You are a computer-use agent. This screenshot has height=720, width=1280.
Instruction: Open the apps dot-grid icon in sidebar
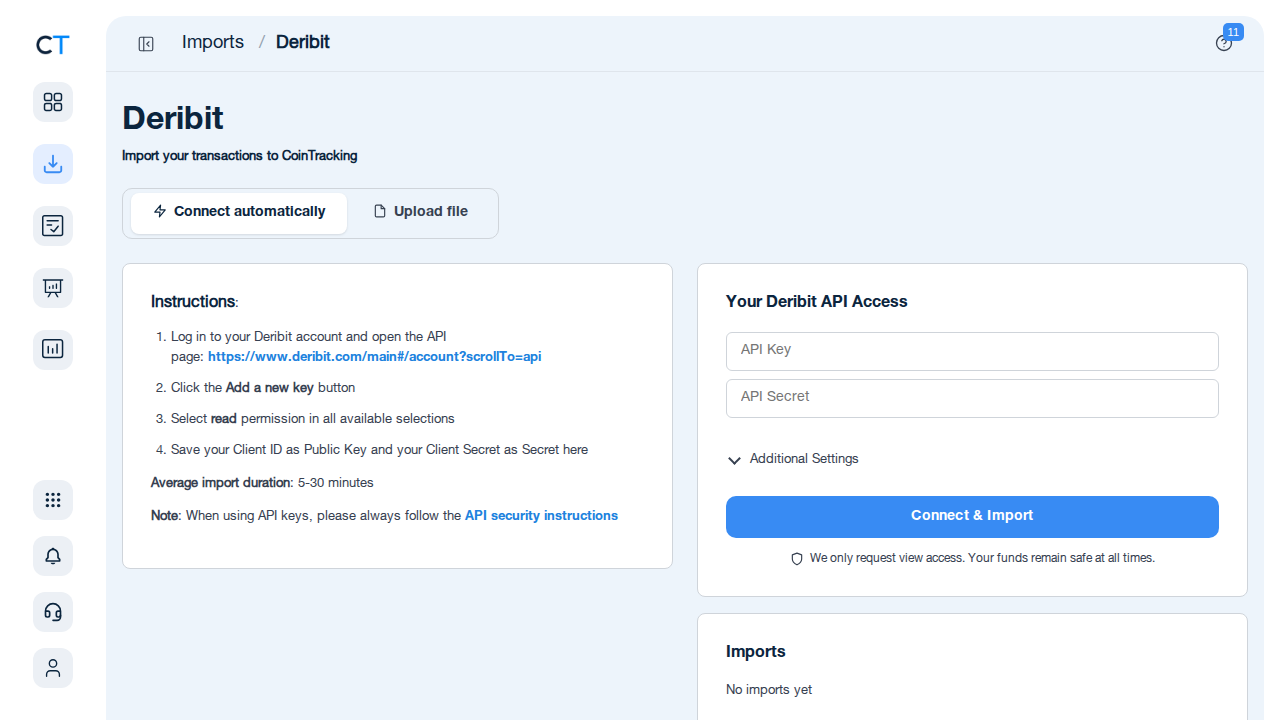53,500
